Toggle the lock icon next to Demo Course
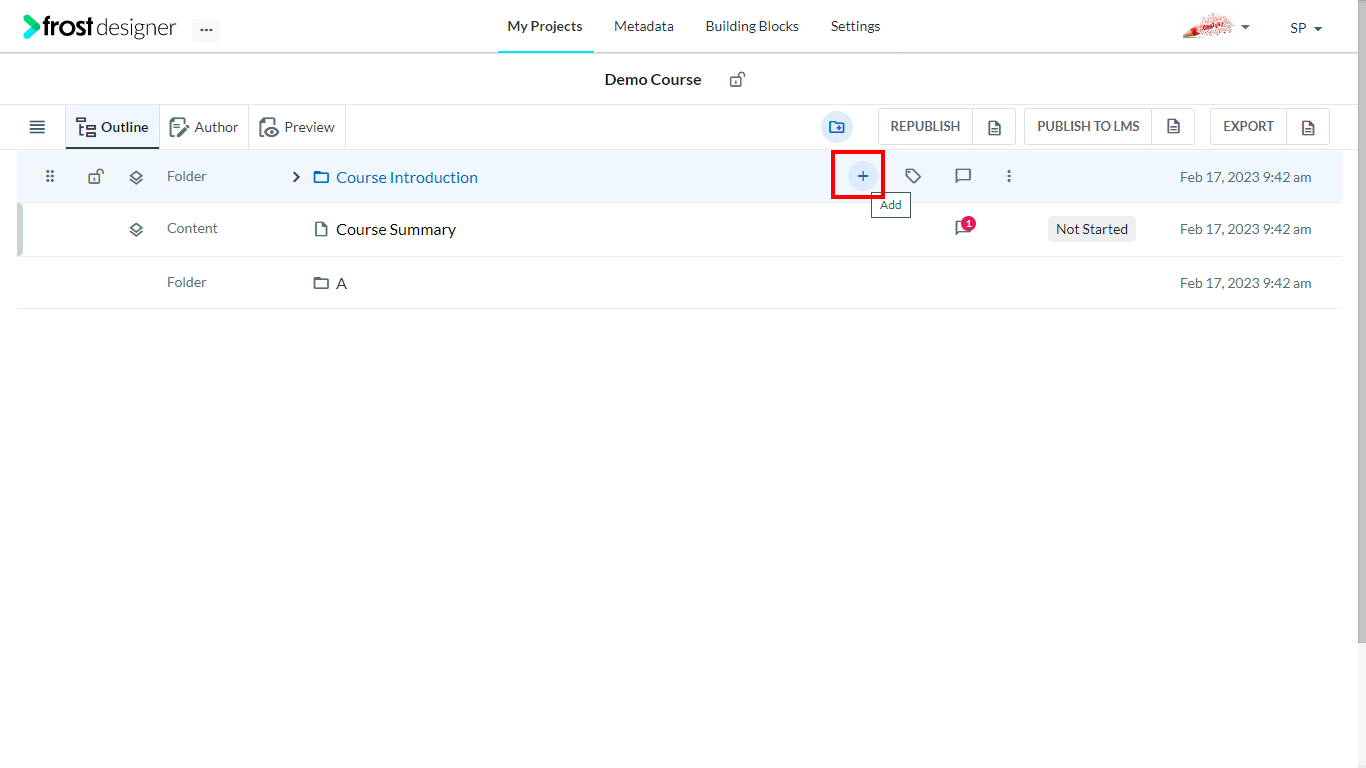Viewport: 1366px width, 768px height. (737, 79)
